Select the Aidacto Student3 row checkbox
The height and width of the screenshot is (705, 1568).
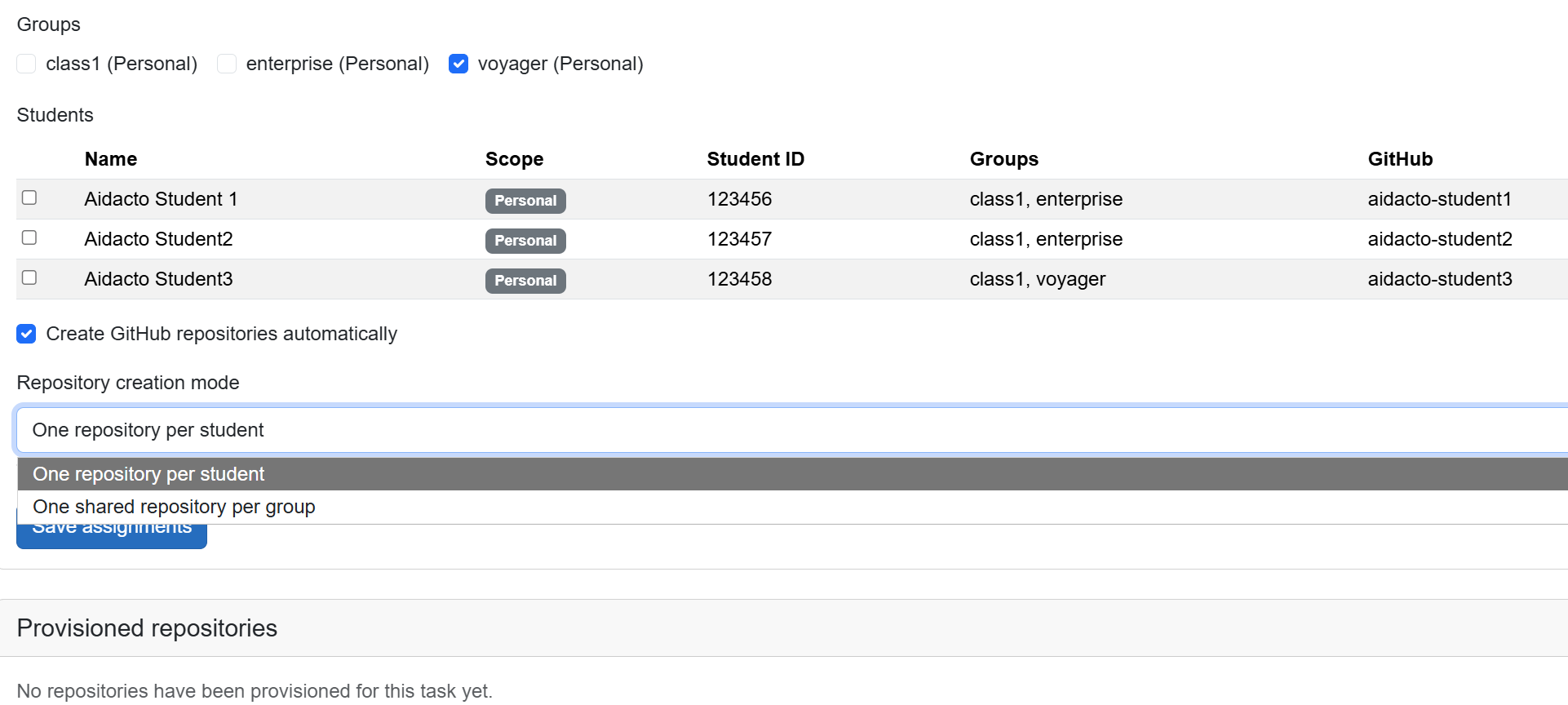(29, 277)
